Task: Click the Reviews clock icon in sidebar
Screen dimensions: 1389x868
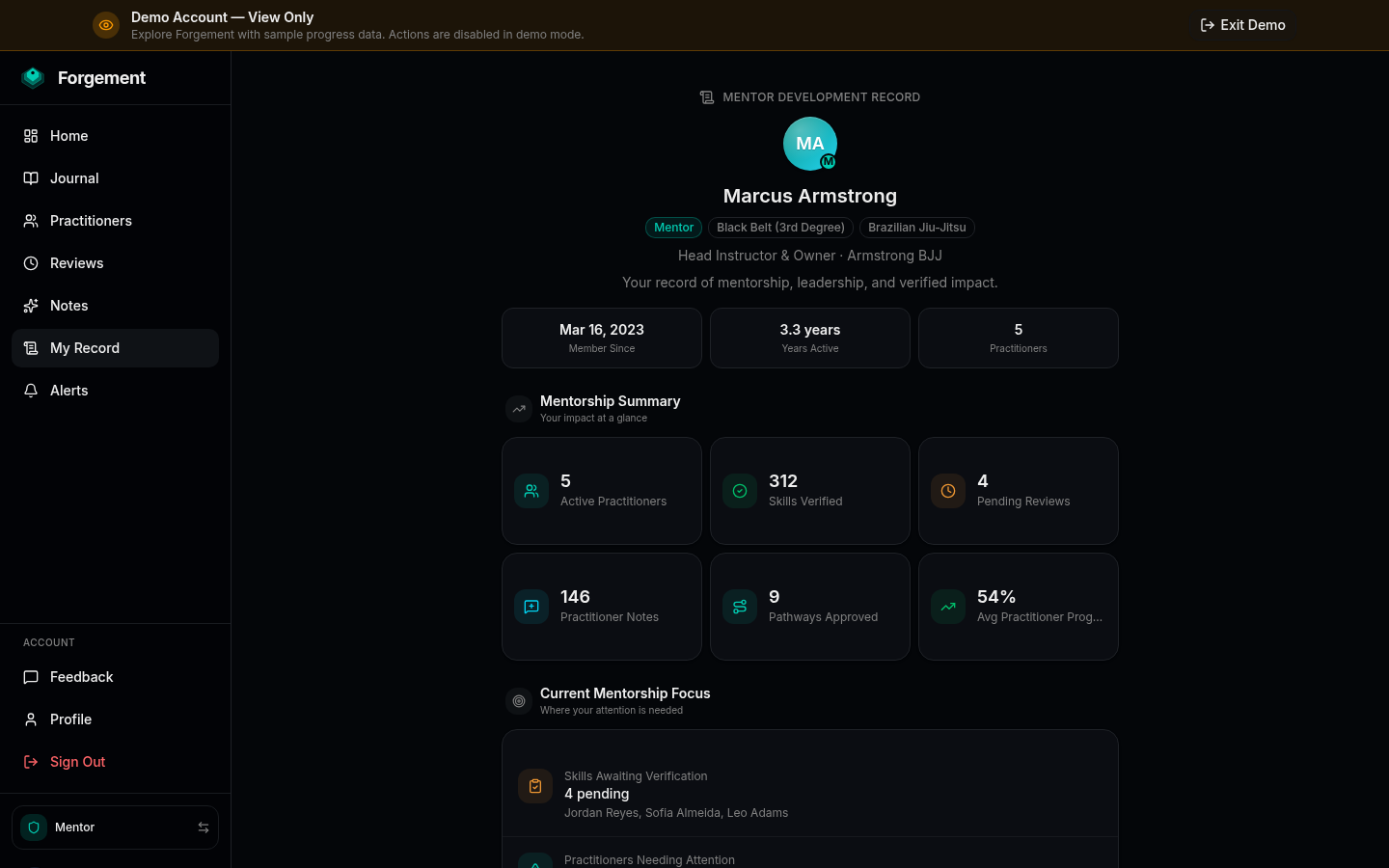Action: pos(31,263)
